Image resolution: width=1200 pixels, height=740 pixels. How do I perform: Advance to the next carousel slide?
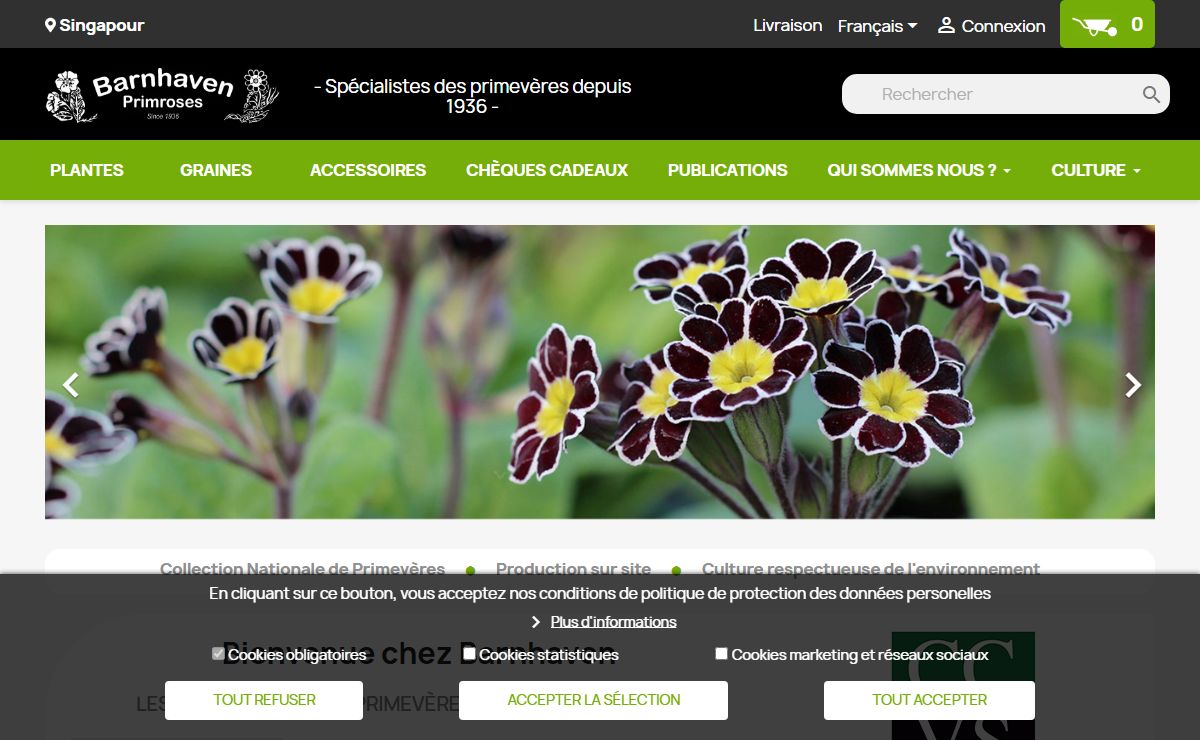pyautogui.click(x=1133, y=385)
